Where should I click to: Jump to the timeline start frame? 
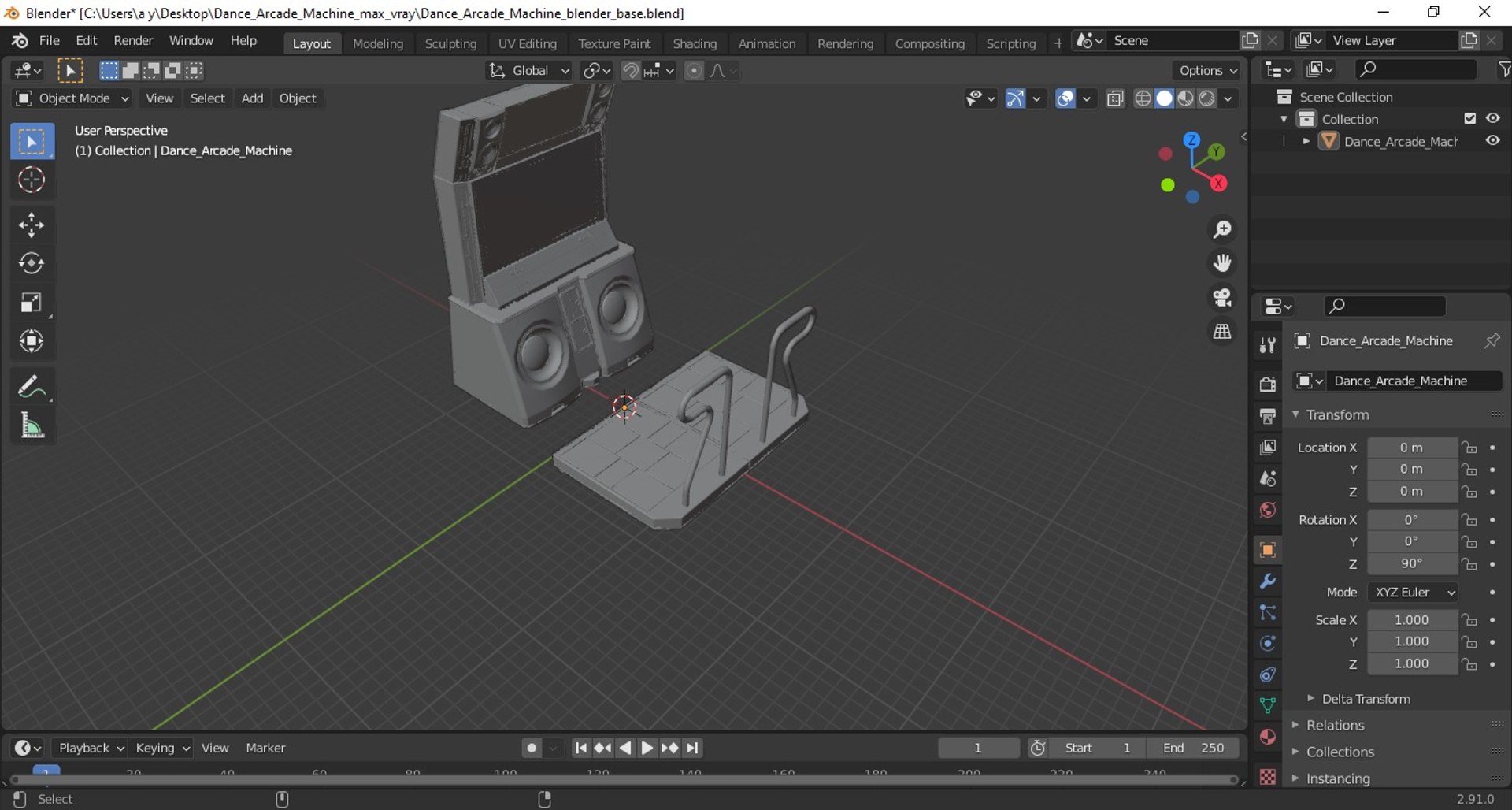coord(580,748)
